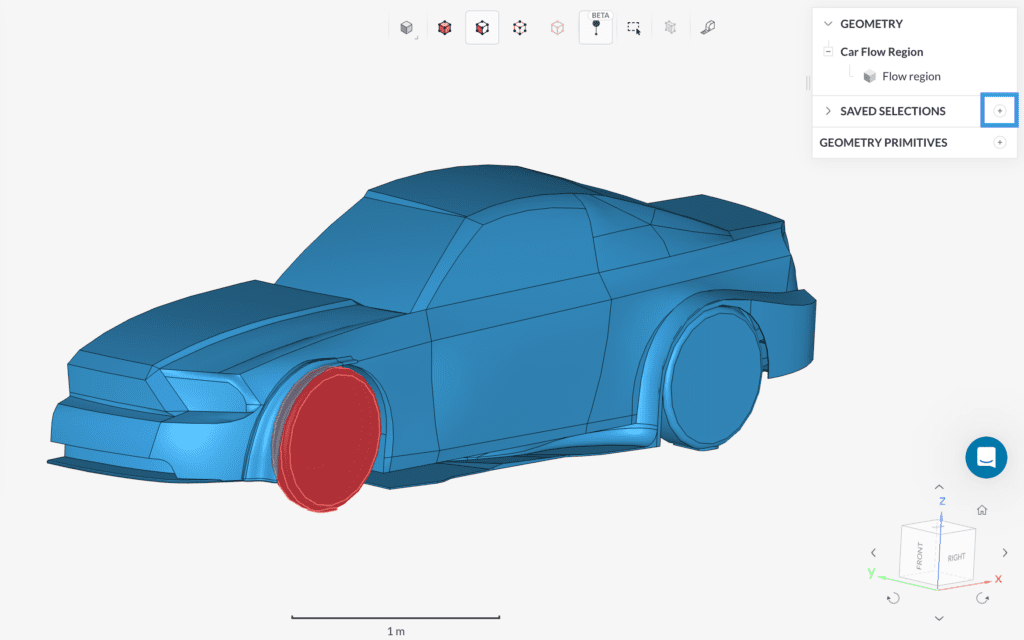The image size is (1024, 640).
Task: Click the FRONT face of navigation cube
Action: [919, 555]
